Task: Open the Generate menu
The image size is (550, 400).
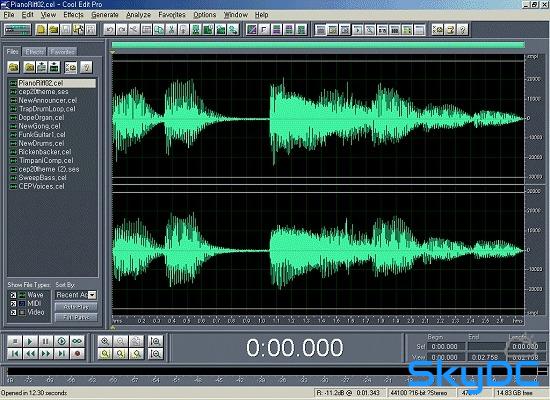Action: [x=105, y=15]
